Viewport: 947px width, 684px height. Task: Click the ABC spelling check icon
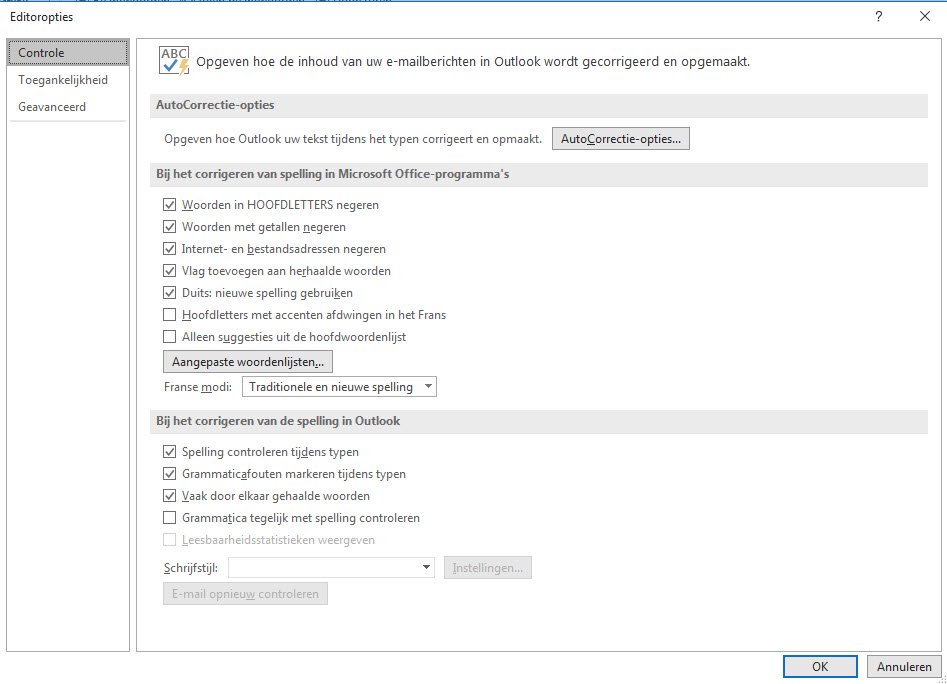coord(174,61)
